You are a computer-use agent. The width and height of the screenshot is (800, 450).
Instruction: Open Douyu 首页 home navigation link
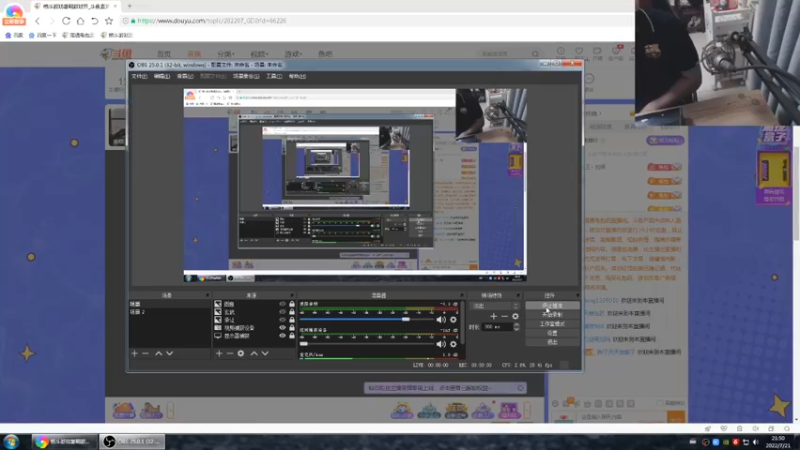coord(164,54)
